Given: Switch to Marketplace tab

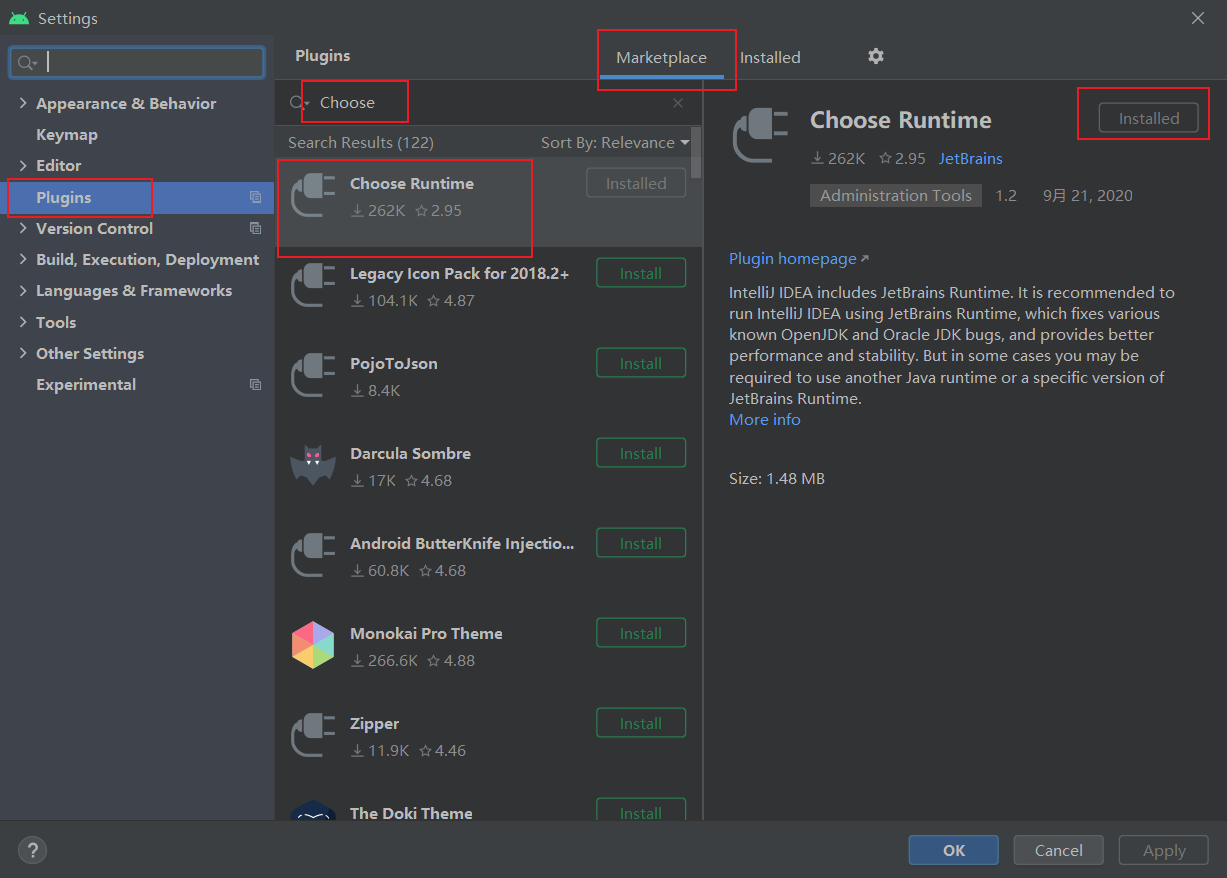Looking at the screenshot, I should [661, 58].
